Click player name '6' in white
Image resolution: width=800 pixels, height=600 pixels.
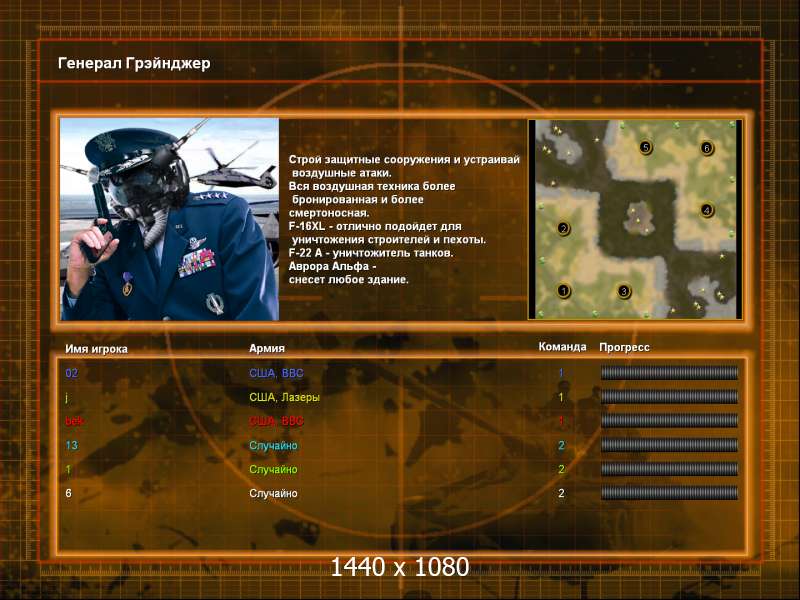(68, 493)
